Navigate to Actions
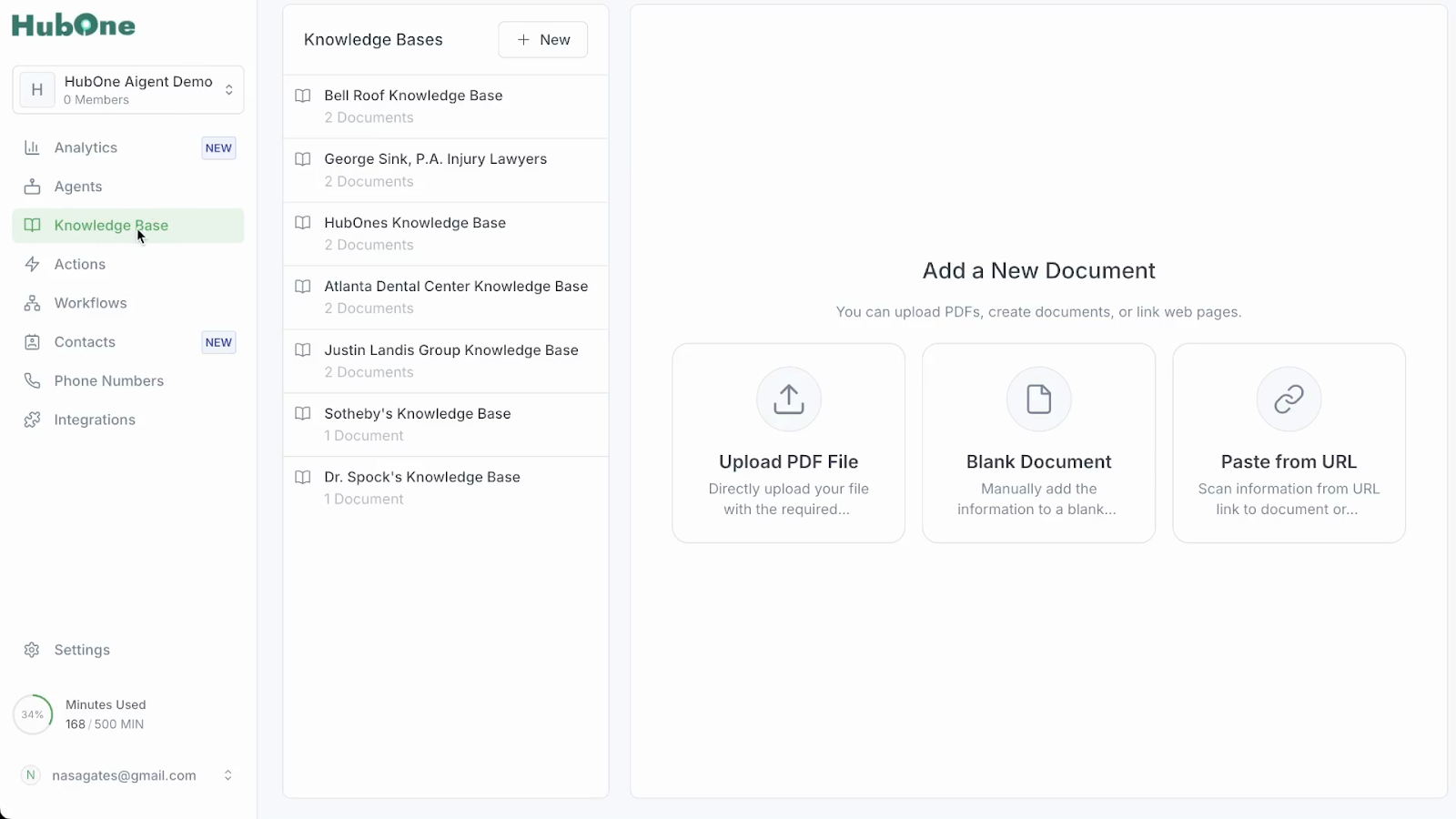The image size is (1456, 819). click(128, 264)
